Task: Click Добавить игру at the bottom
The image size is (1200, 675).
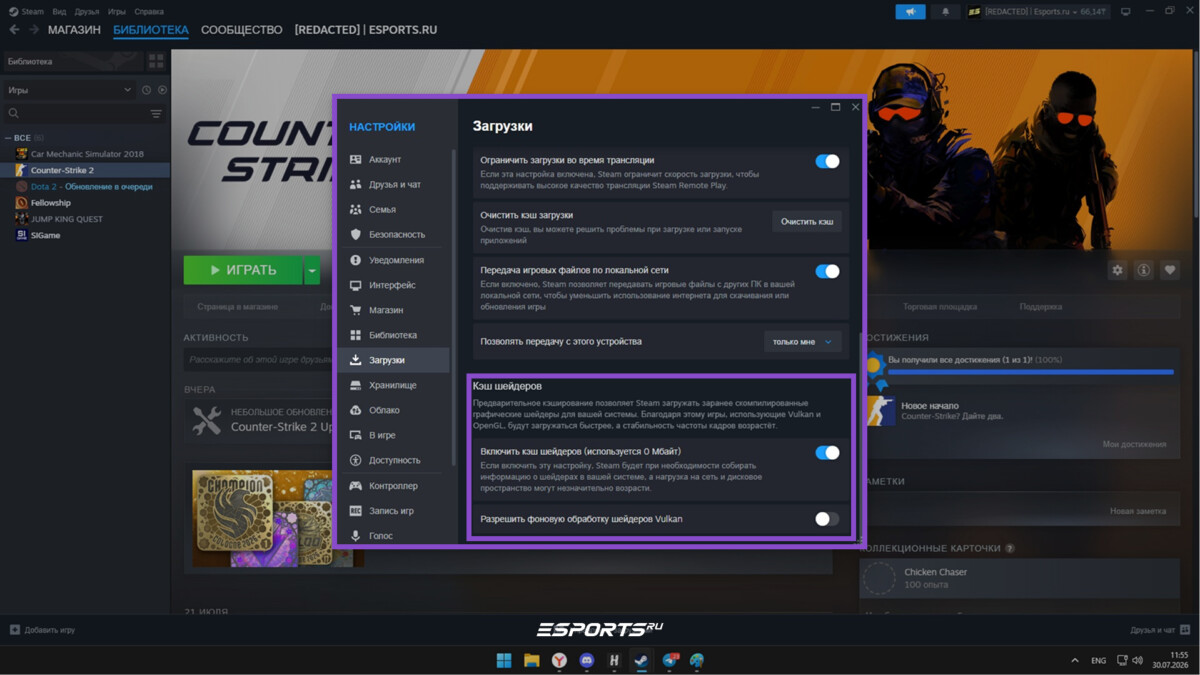Action: [x=42, y=630]
